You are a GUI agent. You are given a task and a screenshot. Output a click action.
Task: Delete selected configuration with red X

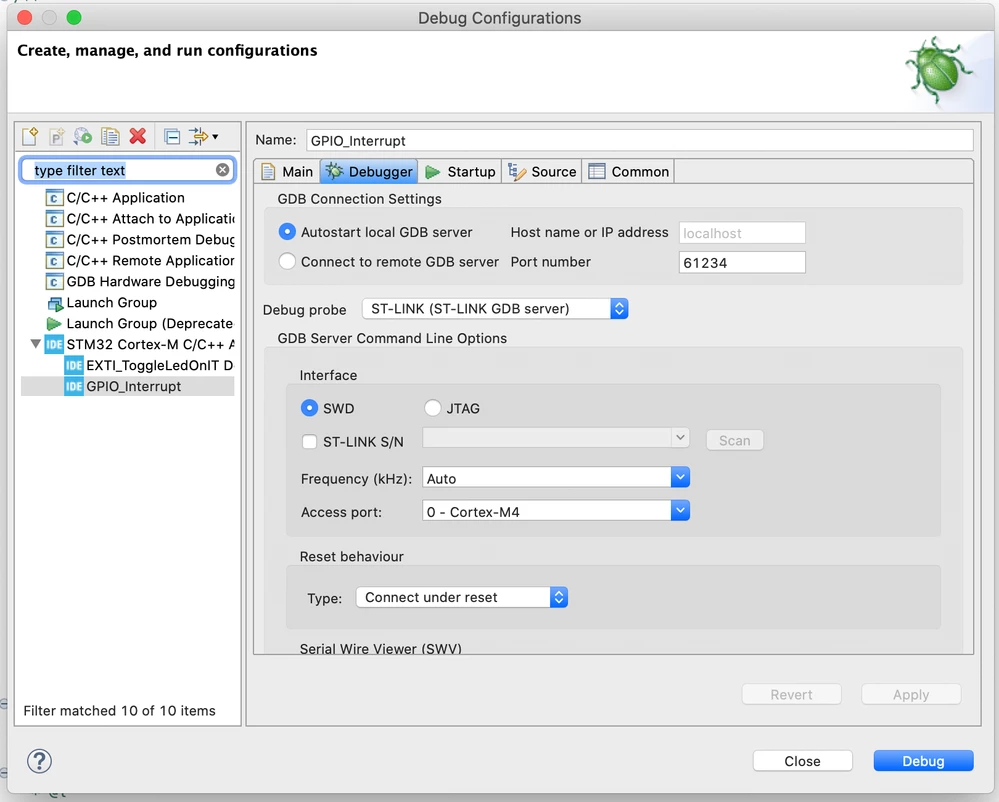[138, 136]
